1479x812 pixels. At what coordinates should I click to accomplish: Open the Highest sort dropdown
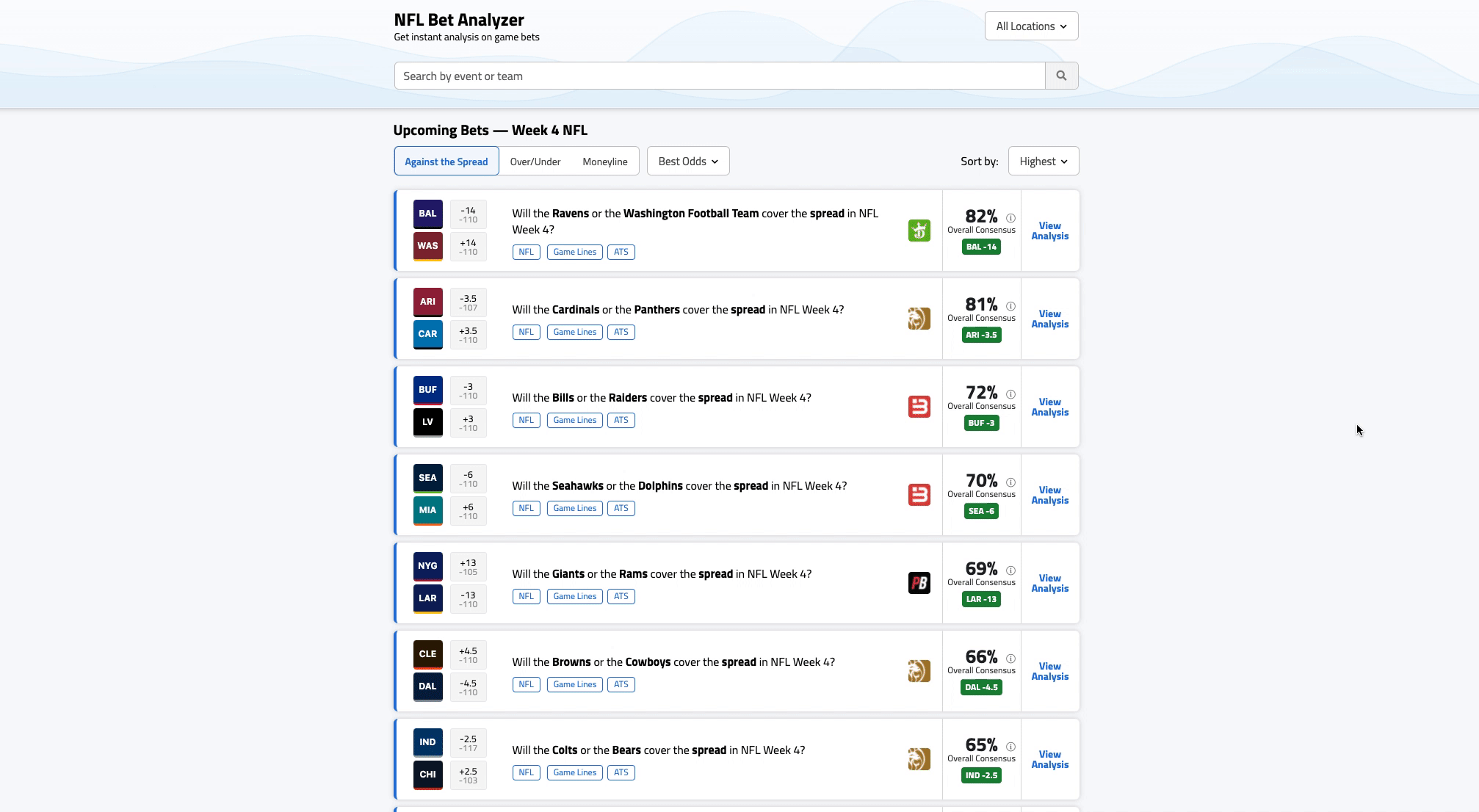pos(1043,162)
